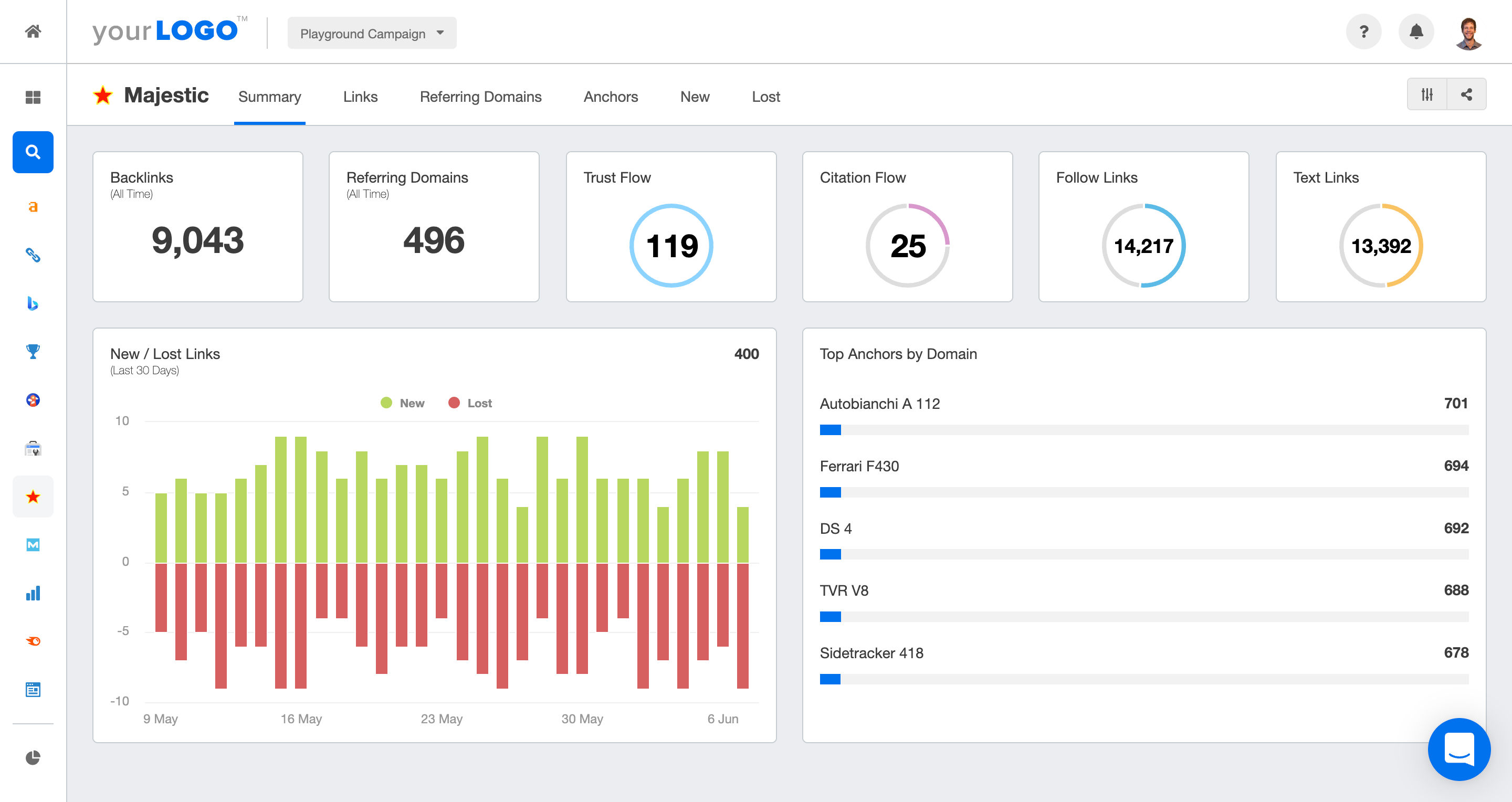Viewport: 1512px width, 802px height.
Task: Click the DS 4 anchor label
Action: coord(835,529)
